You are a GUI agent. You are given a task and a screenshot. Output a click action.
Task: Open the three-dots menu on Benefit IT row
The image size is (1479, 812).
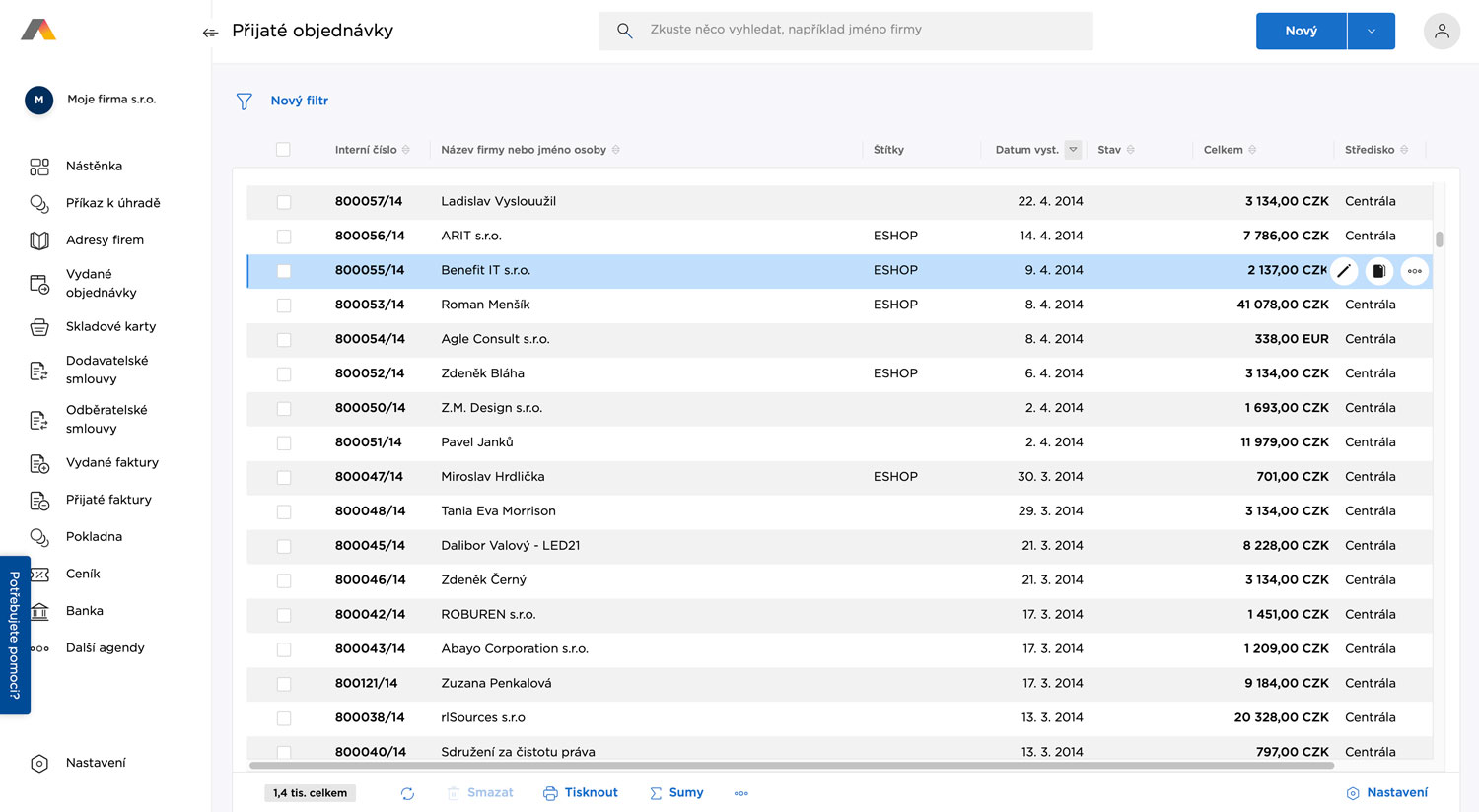pos(1415,271)
